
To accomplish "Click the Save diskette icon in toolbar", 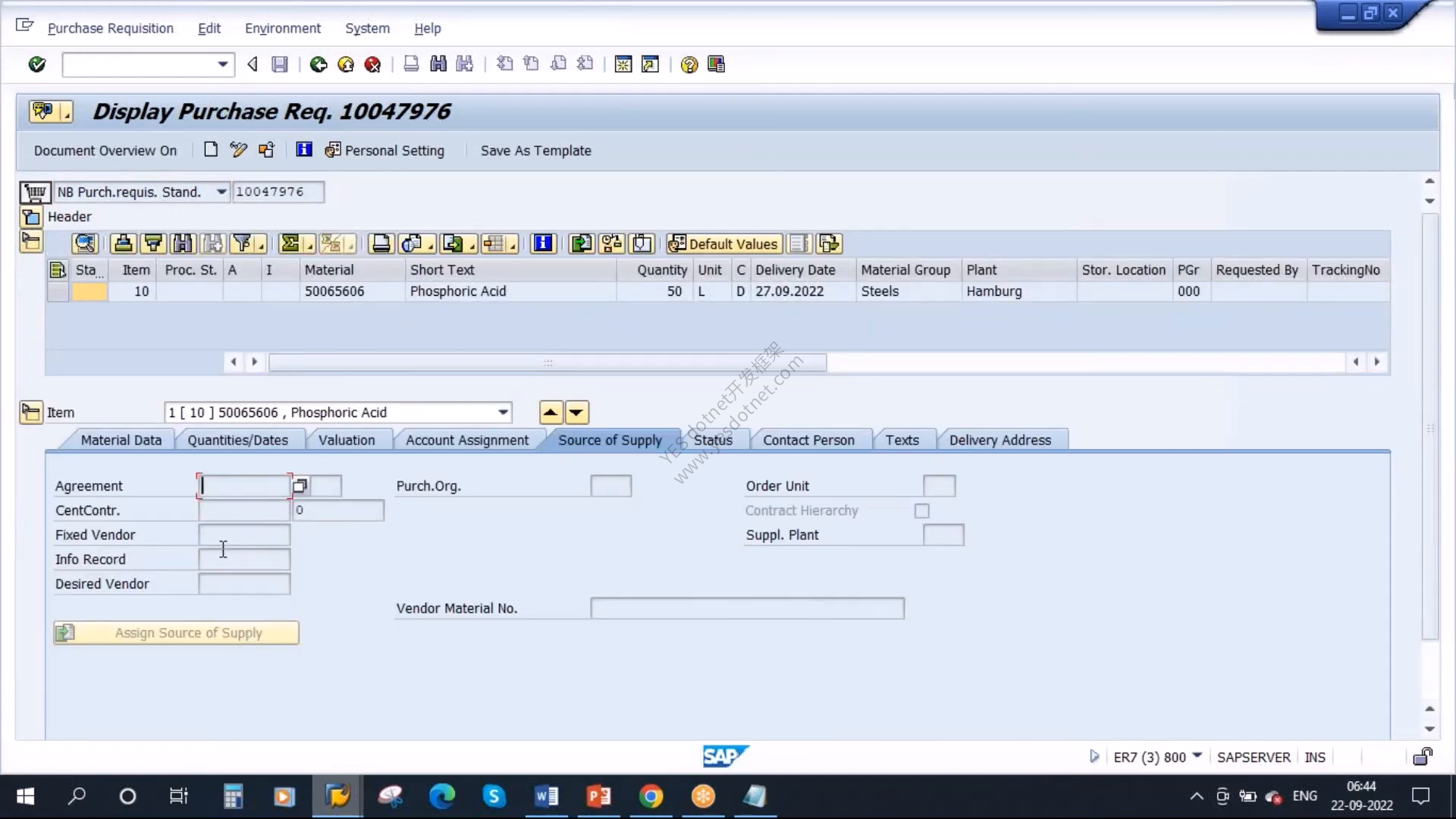I will 280,64.
